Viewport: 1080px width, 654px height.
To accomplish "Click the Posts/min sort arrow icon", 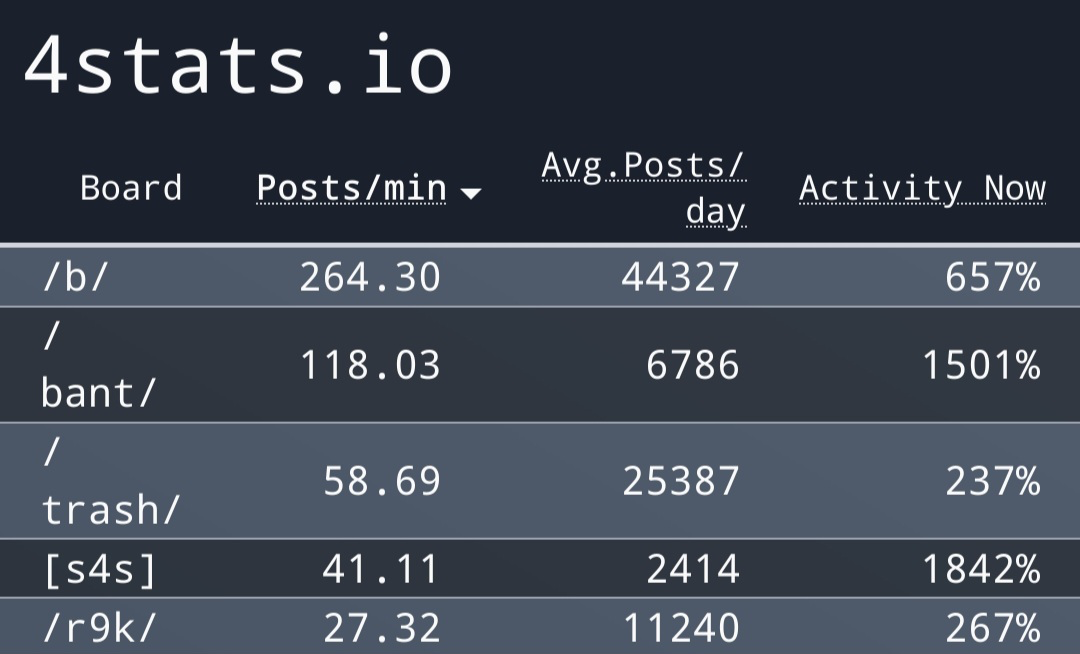I will point(471,193).
